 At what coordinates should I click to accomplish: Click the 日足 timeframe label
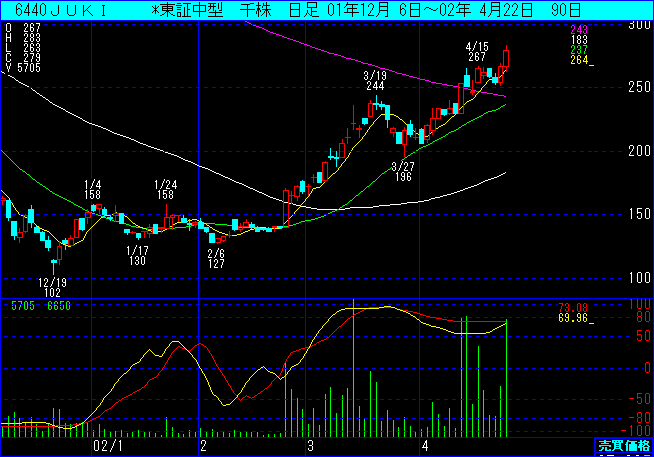click(304, 10)
